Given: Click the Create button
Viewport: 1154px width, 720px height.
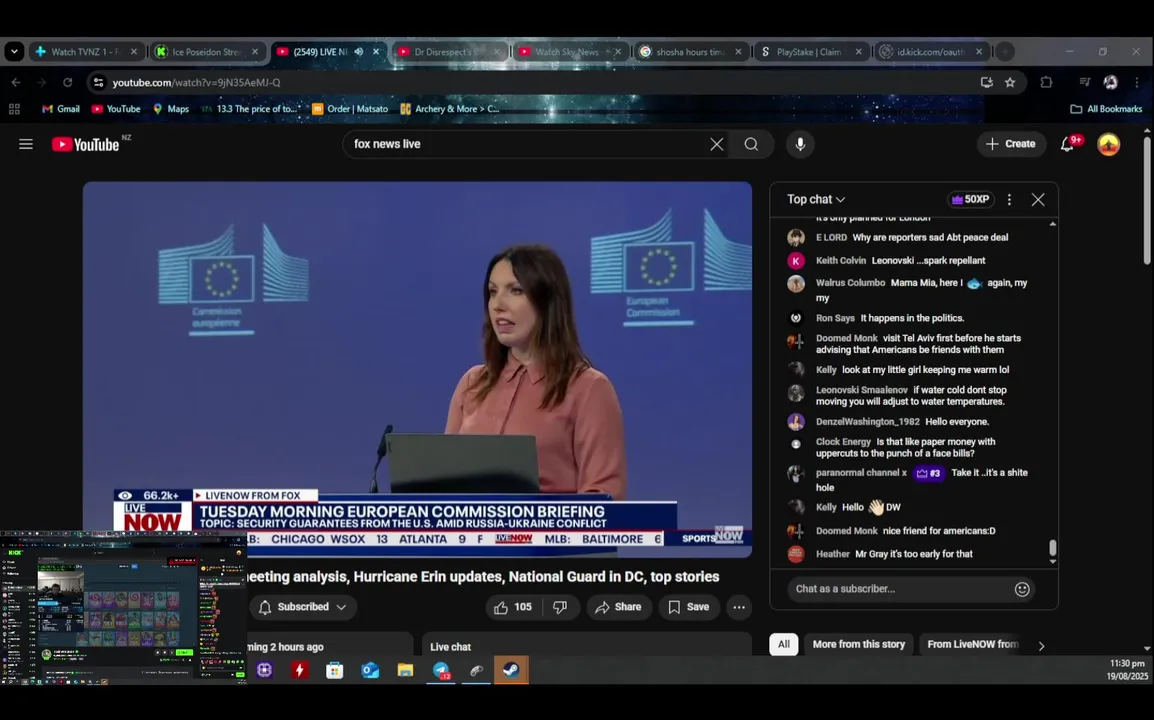Looking at the screenshot, I should (x=1010, y=144).
